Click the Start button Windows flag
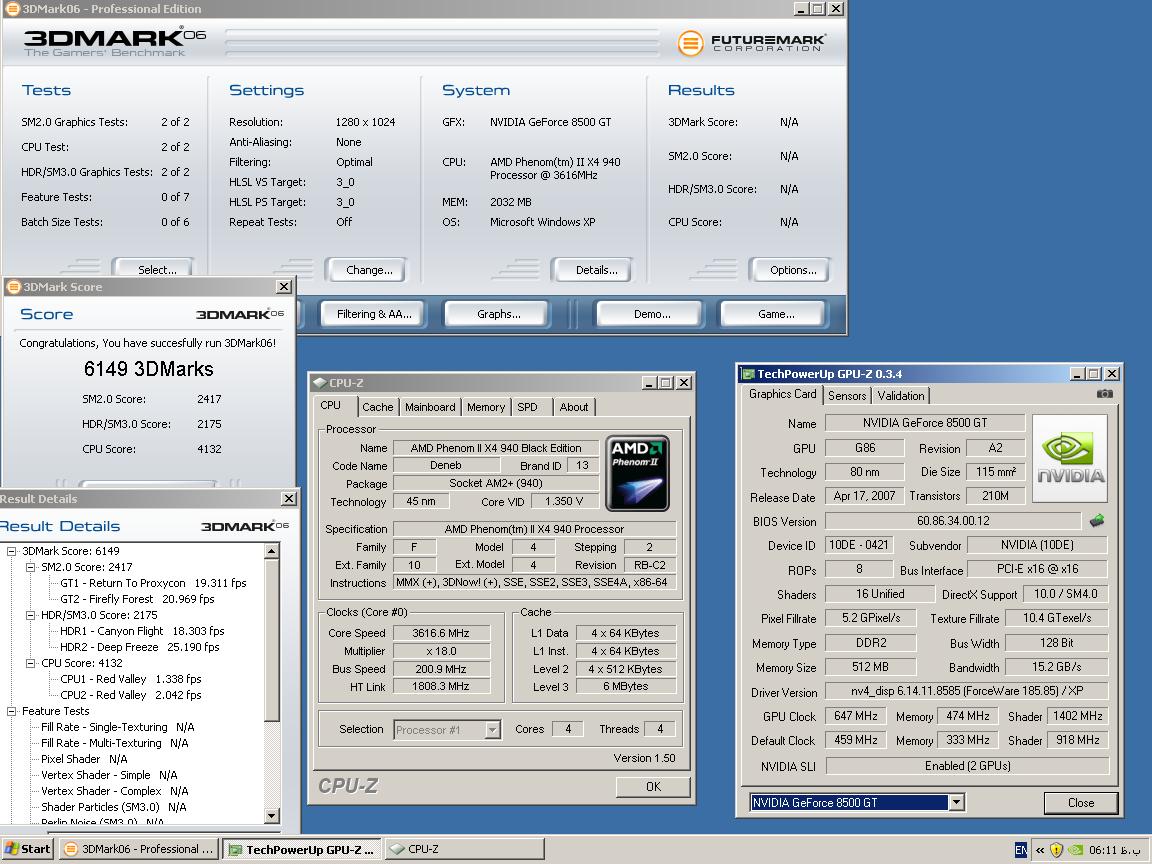 [x=12, y=849]
